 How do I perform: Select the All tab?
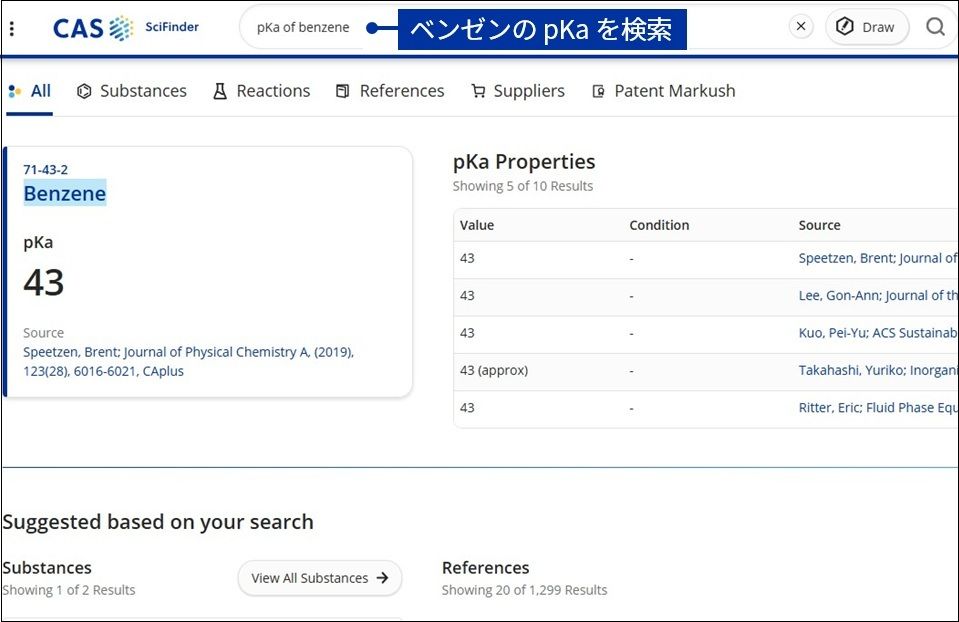point(30,91)
